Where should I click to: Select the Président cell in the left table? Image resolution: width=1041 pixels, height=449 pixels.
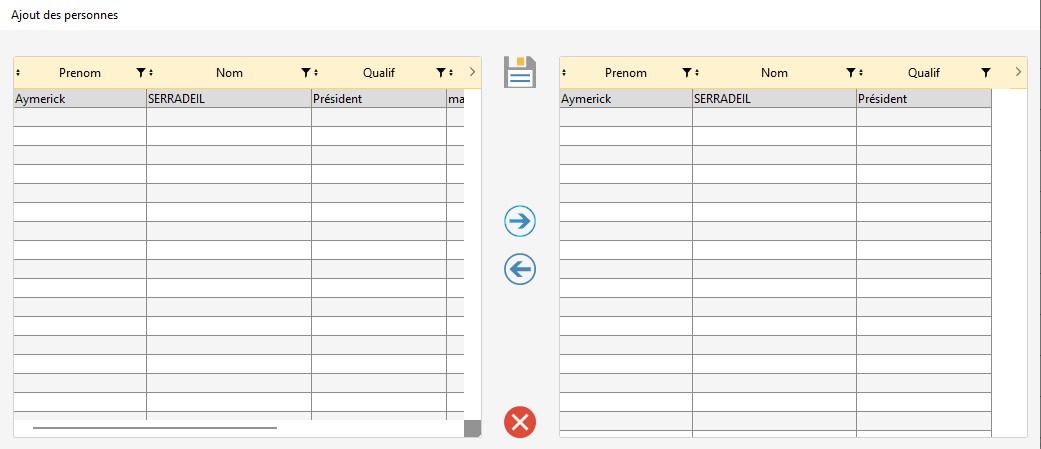(378, 99)
